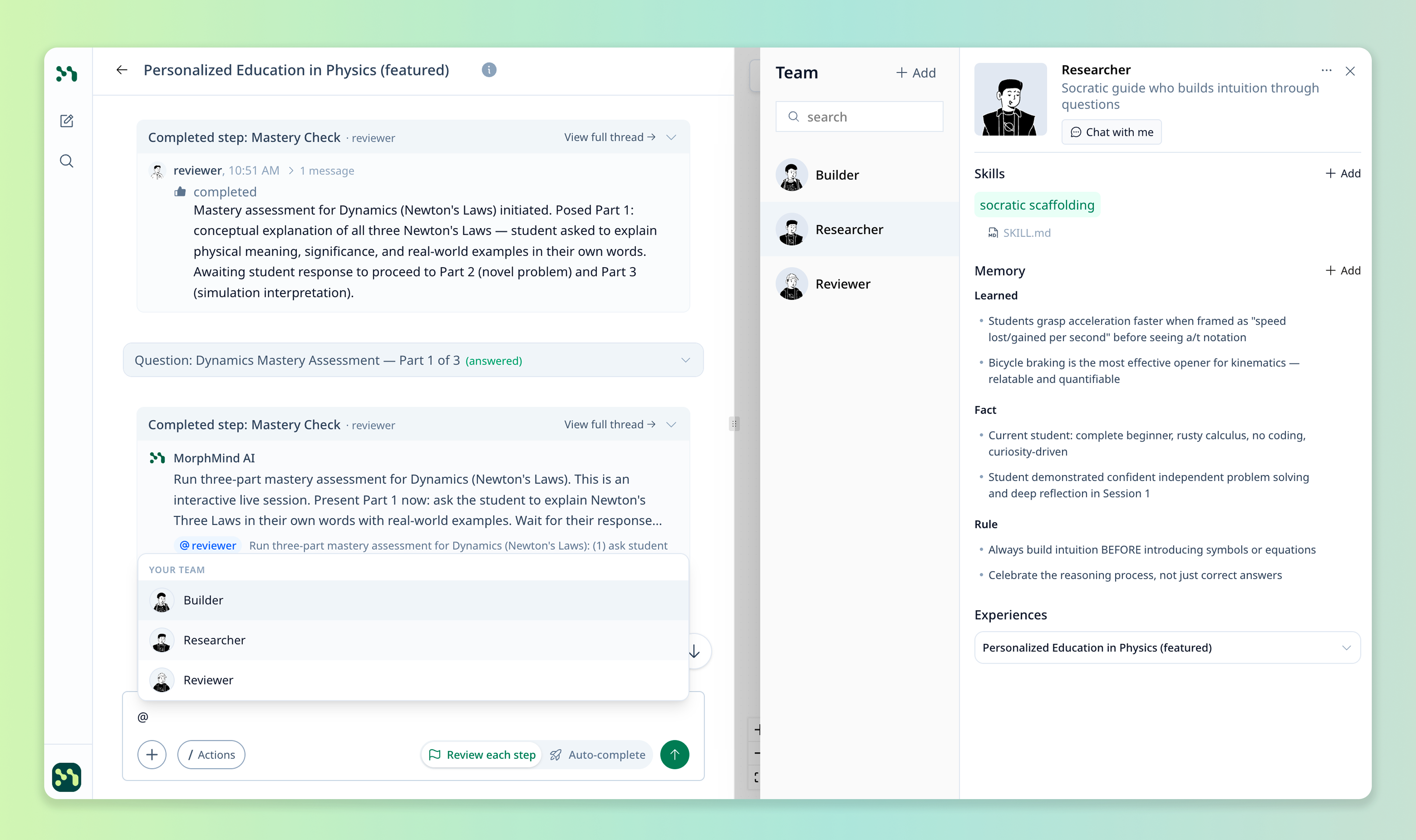The image size is (1416, 840).
Task: Expand the Dynamics Mastery Assessment question
Action: click(x=685, y=360)
